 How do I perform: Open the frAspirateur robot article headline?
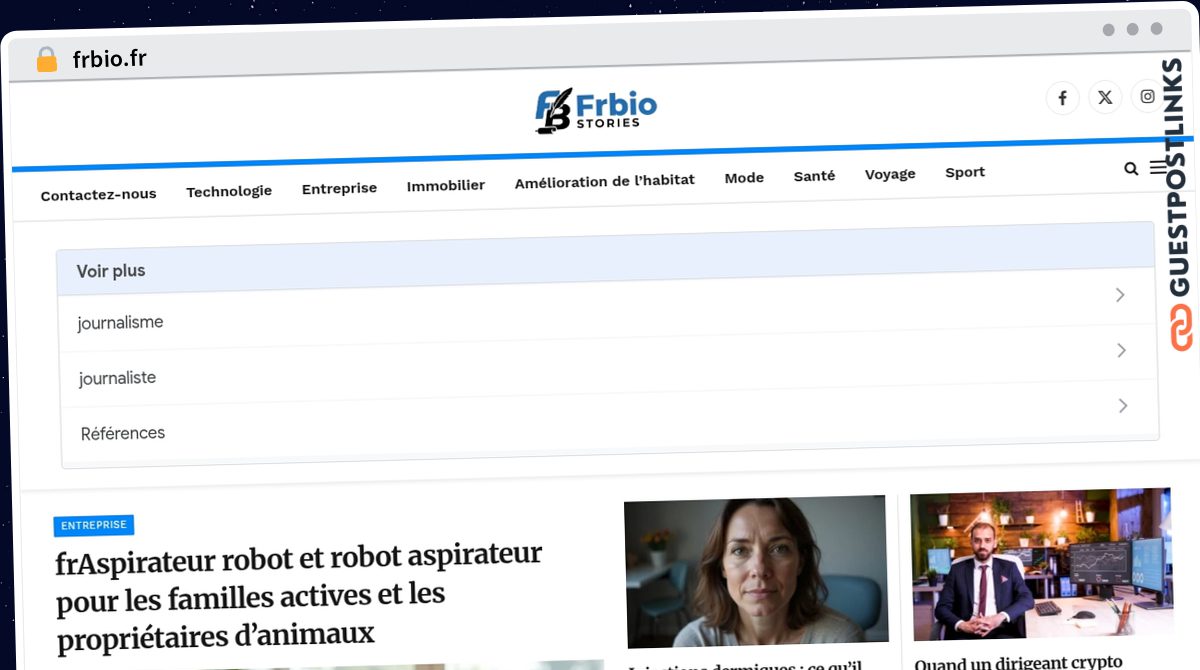tap(299, 596)
